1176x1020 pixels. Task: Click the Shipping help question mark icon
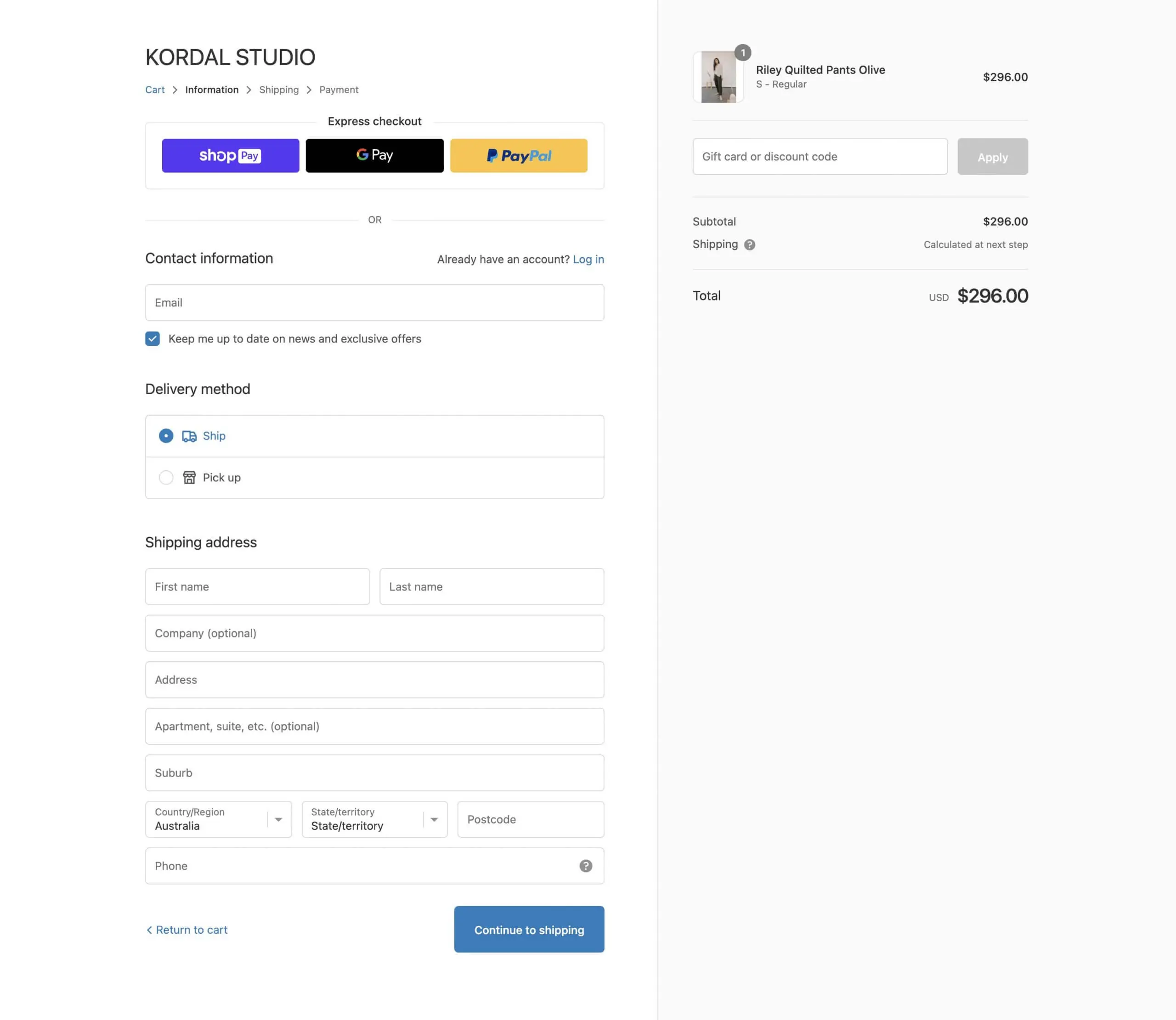coord(750,245)
